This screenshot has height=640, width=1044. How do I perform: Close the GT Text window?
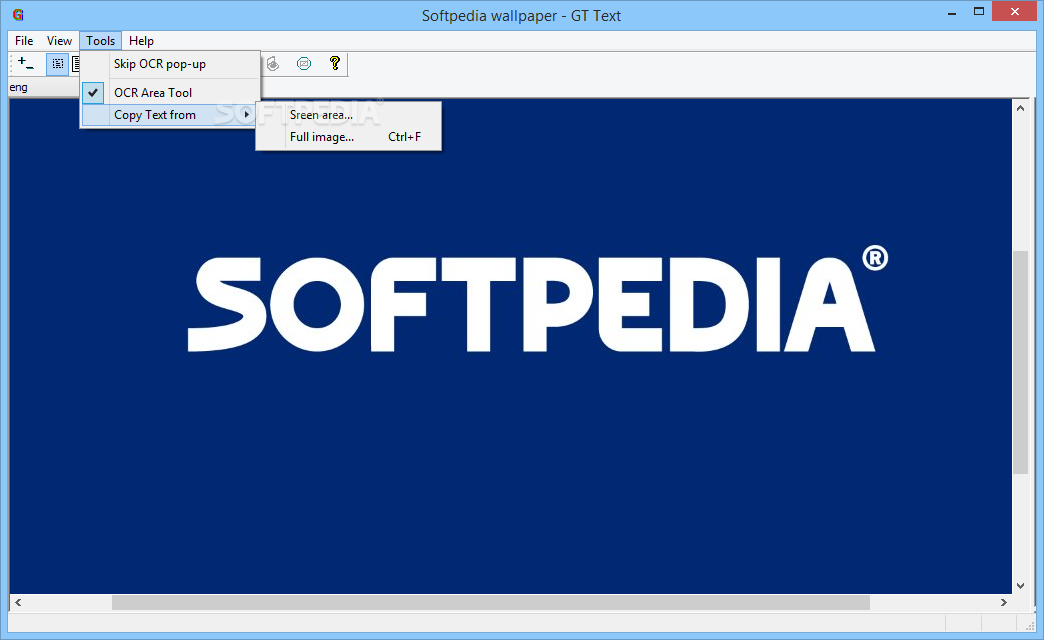pos(1015,11)
